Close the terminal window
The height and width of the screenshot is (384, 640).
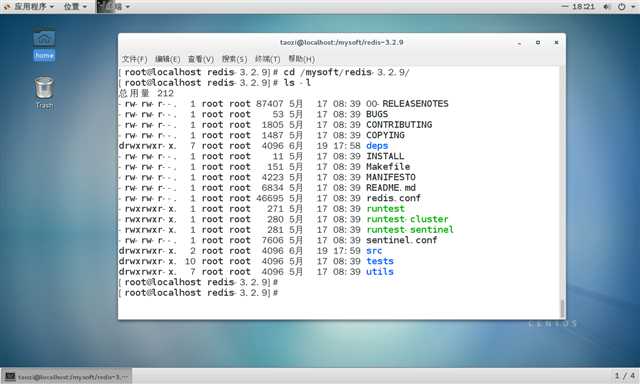coord(556,42)
